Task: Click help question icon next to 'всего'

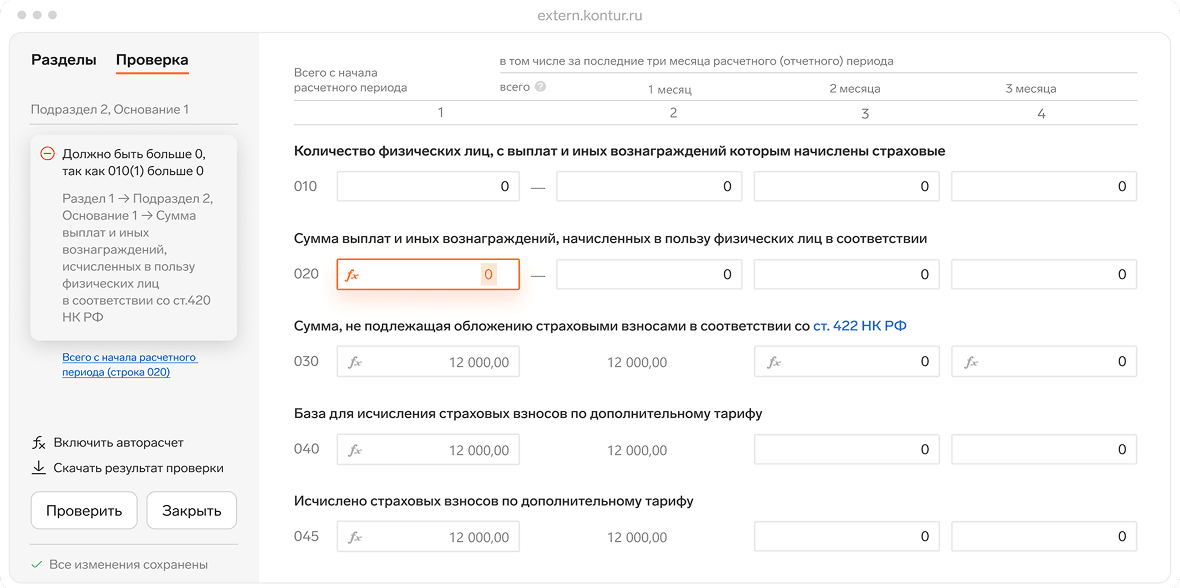Action: point(541,87)
